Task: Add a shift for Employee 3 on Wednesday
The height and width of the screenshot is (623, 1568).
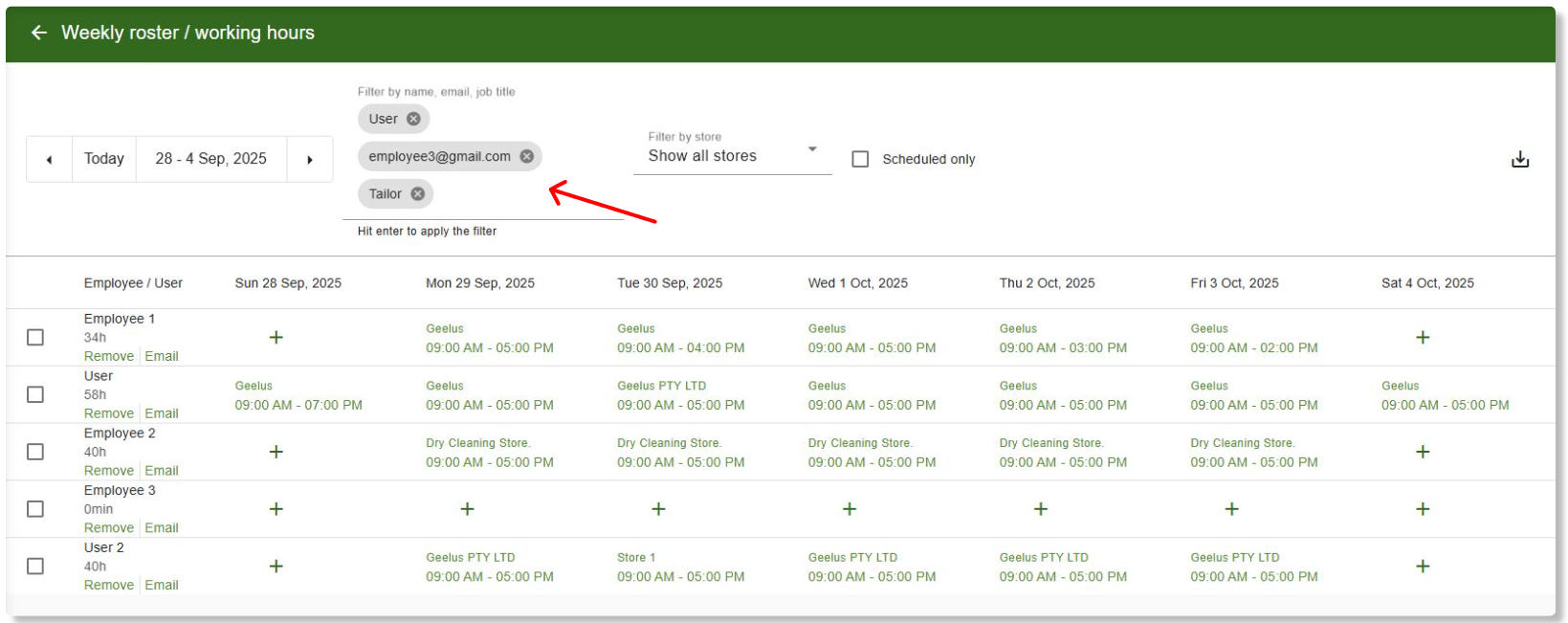Action: tap(849, 509)
